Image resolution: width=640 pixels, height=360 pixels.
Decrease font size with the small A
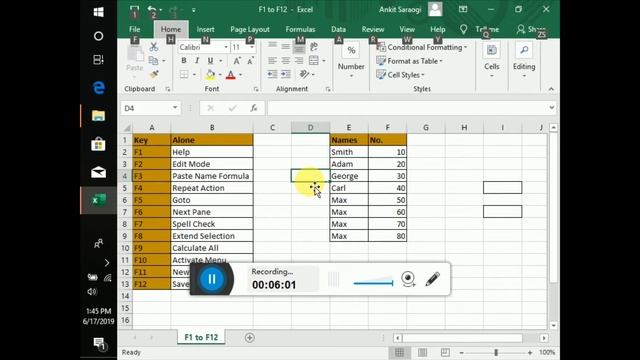click(x=250, y=61)
